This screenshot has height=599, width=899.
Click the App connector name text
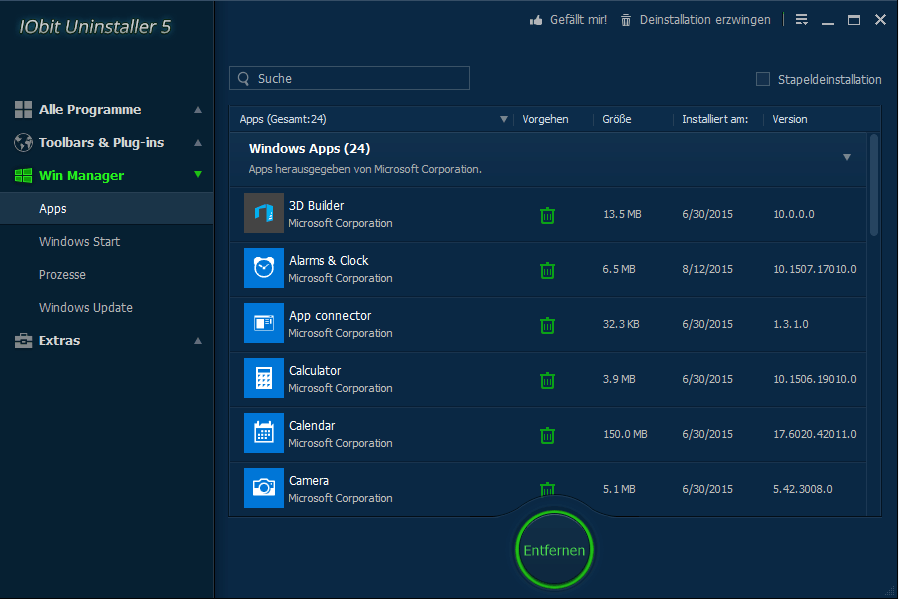pos(330,316)
